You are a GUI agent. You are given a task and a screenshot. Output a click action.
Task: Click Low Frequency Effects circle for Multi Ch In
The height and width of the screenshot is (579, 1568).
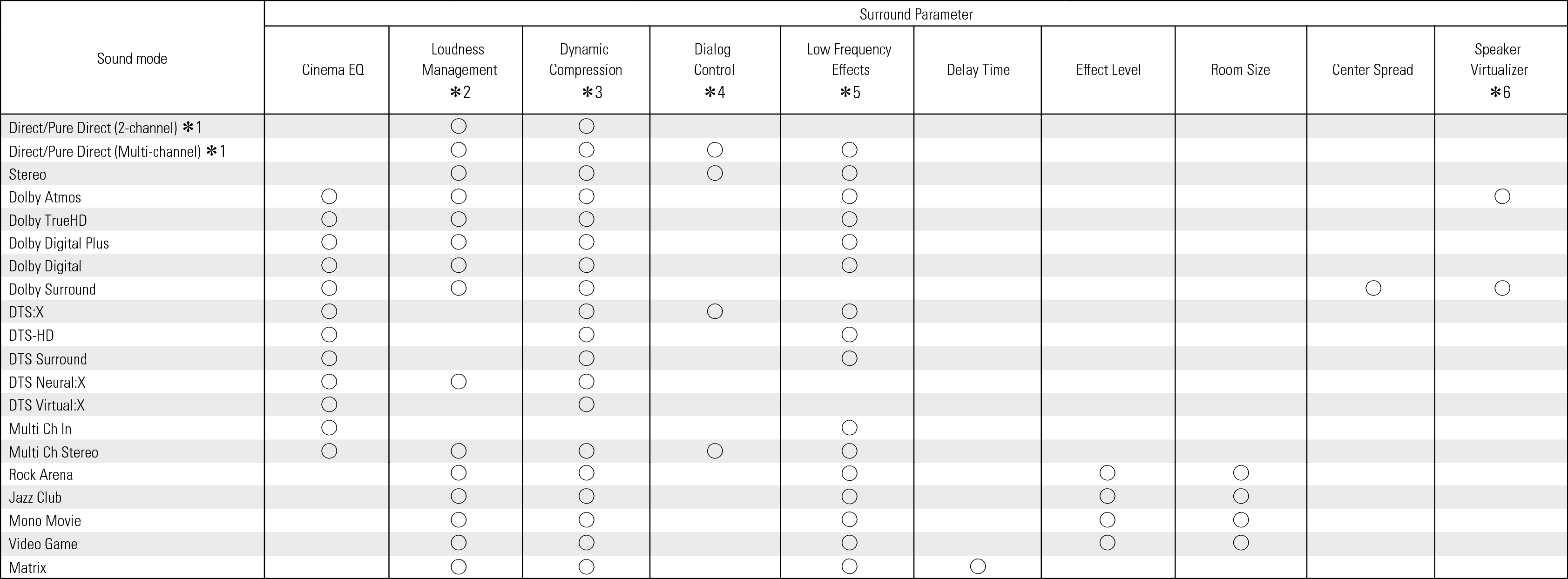point(849,428)
